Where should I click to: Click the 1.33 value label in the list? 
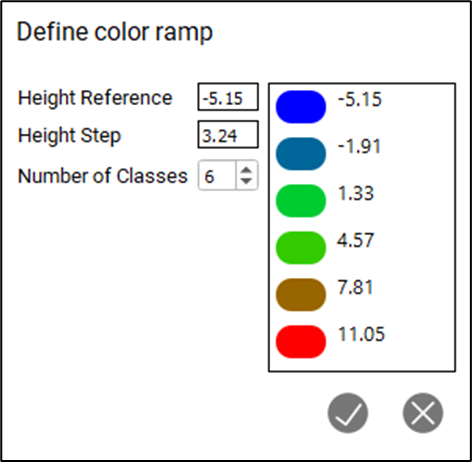pos(356,193)
